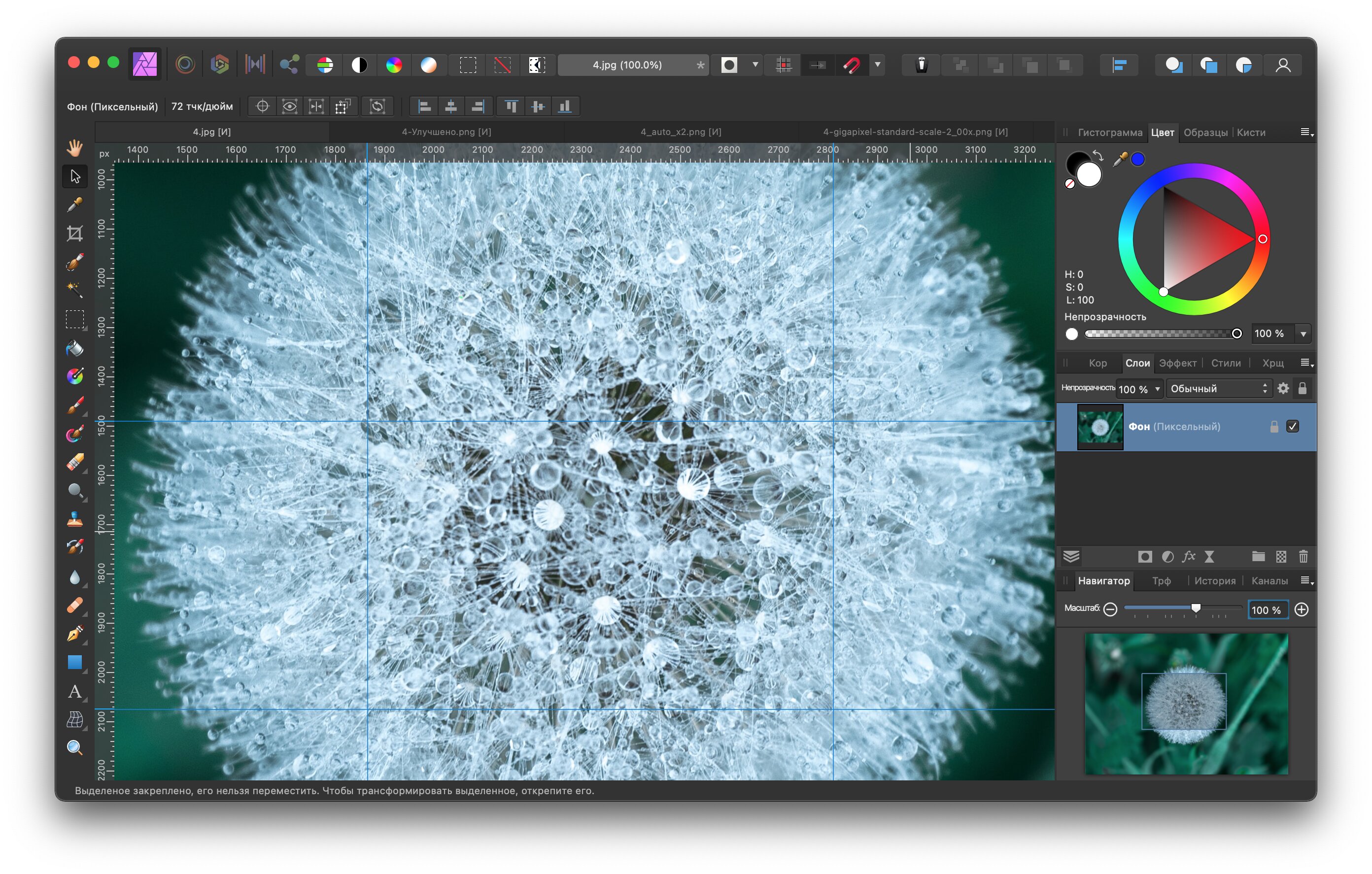
Task: Click the zoom in plus button in Navigator
Action: [1302, 609]
